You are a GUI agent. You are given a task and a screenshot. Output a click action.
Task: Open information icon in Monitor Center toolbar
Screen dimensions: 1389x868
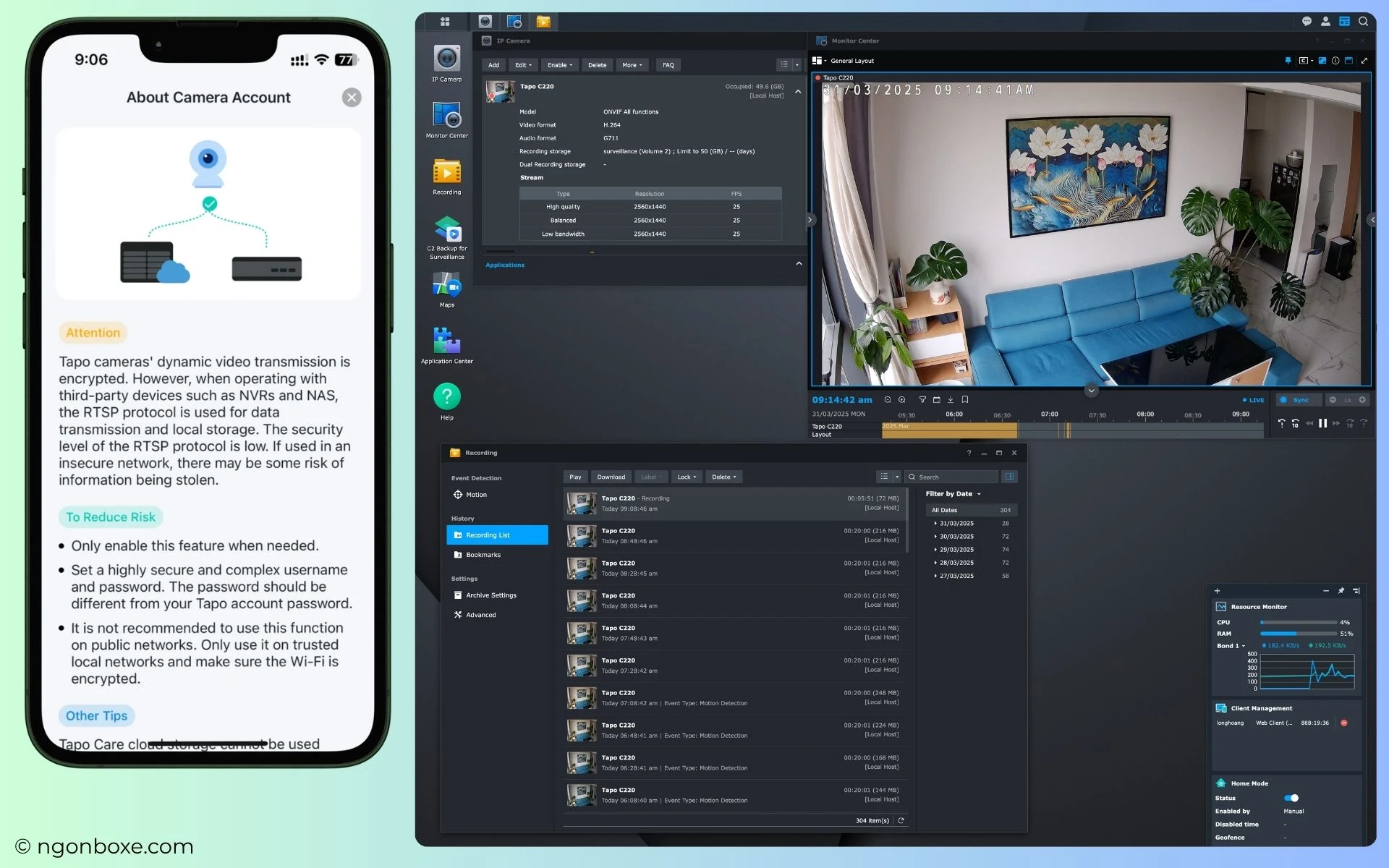(x=1335, y=61)
